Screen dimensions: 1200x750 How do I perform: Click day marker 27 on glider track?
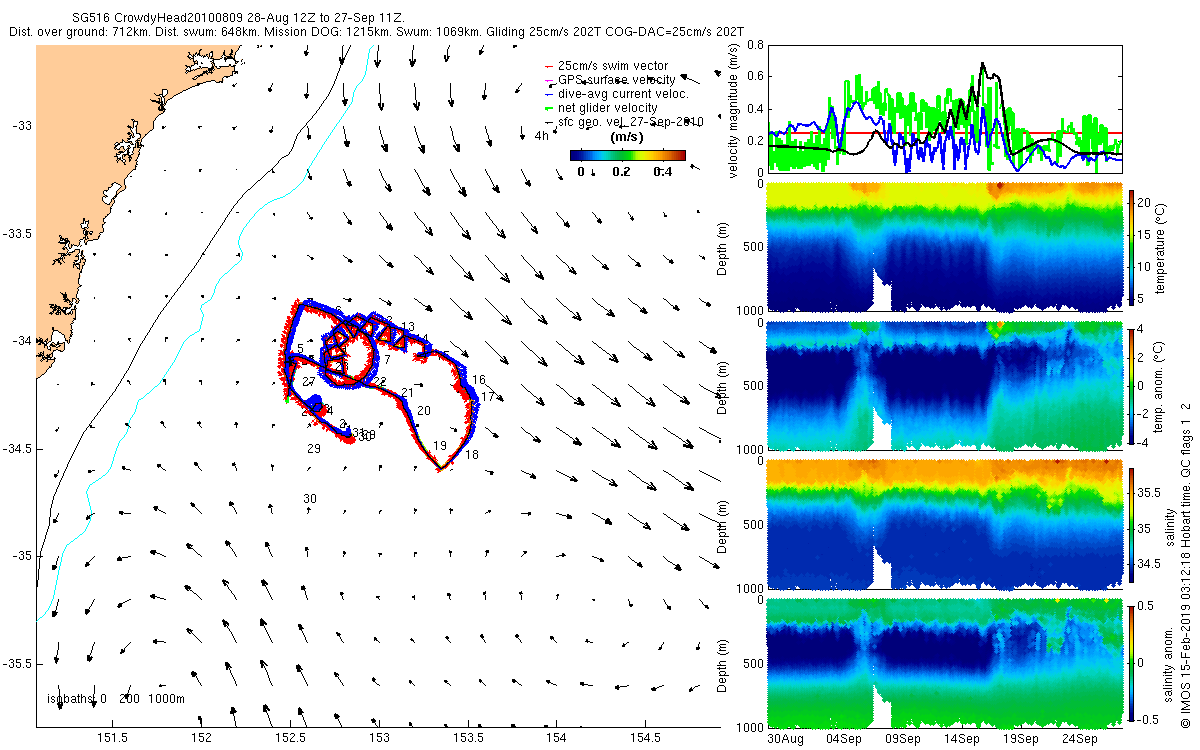point(309,382)
